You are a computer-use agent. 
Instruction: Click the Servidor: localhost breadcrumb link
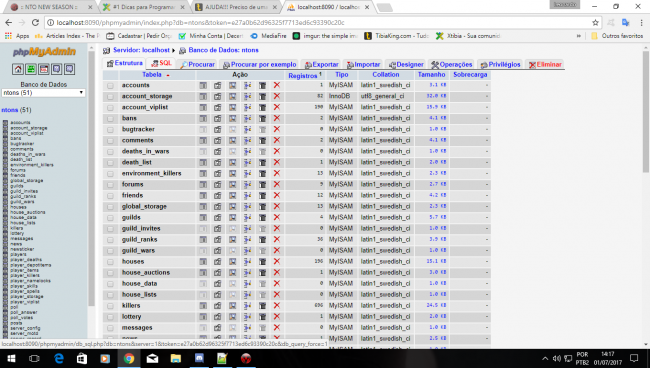[141, 50]
